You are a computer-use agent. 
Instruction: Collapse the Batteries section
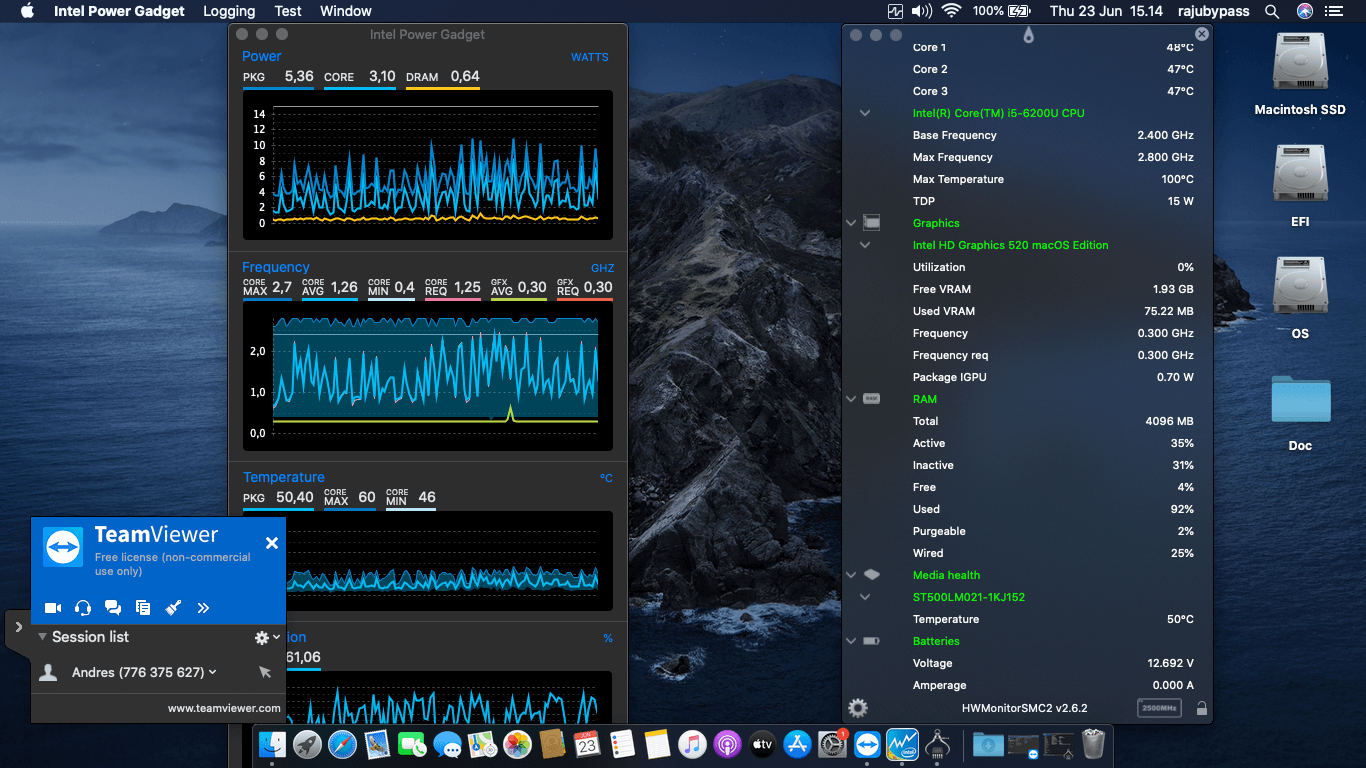[x=851, y=641]
